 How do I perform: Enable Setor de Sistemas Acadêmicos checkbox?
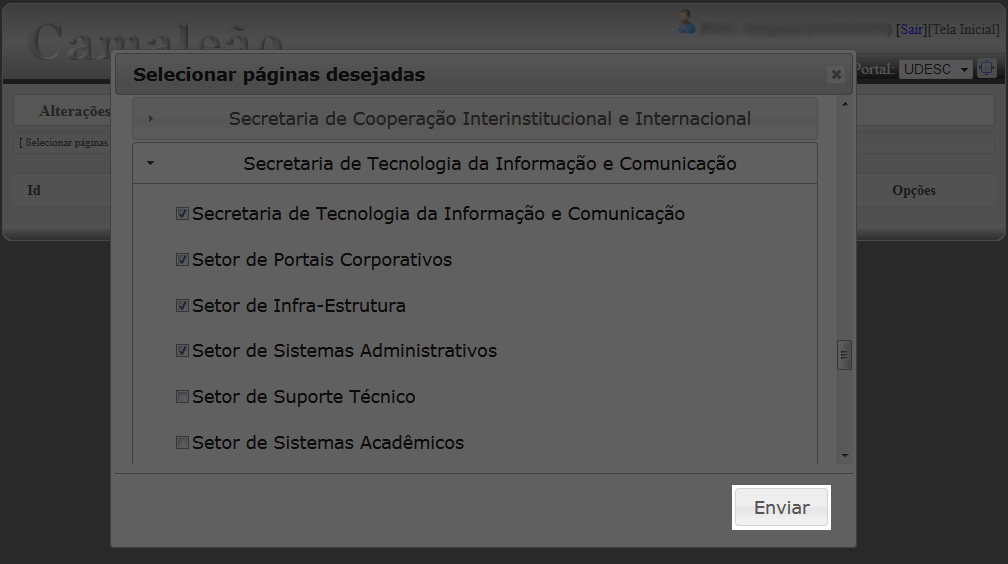tap(183, 442)
